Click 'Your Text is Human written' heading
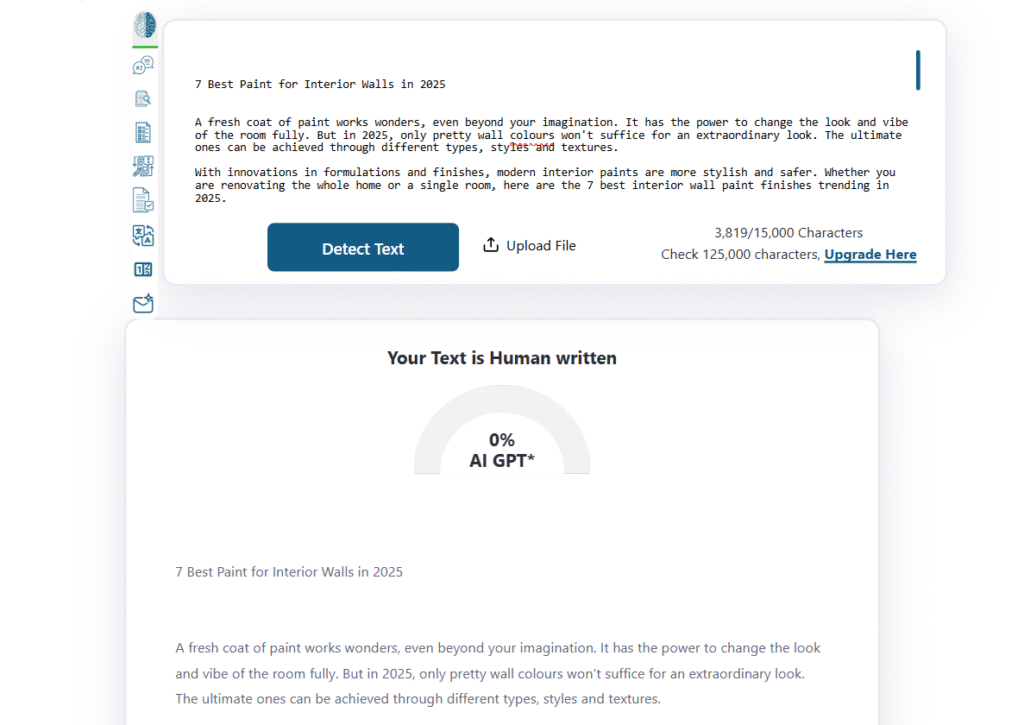 point(502,358)
